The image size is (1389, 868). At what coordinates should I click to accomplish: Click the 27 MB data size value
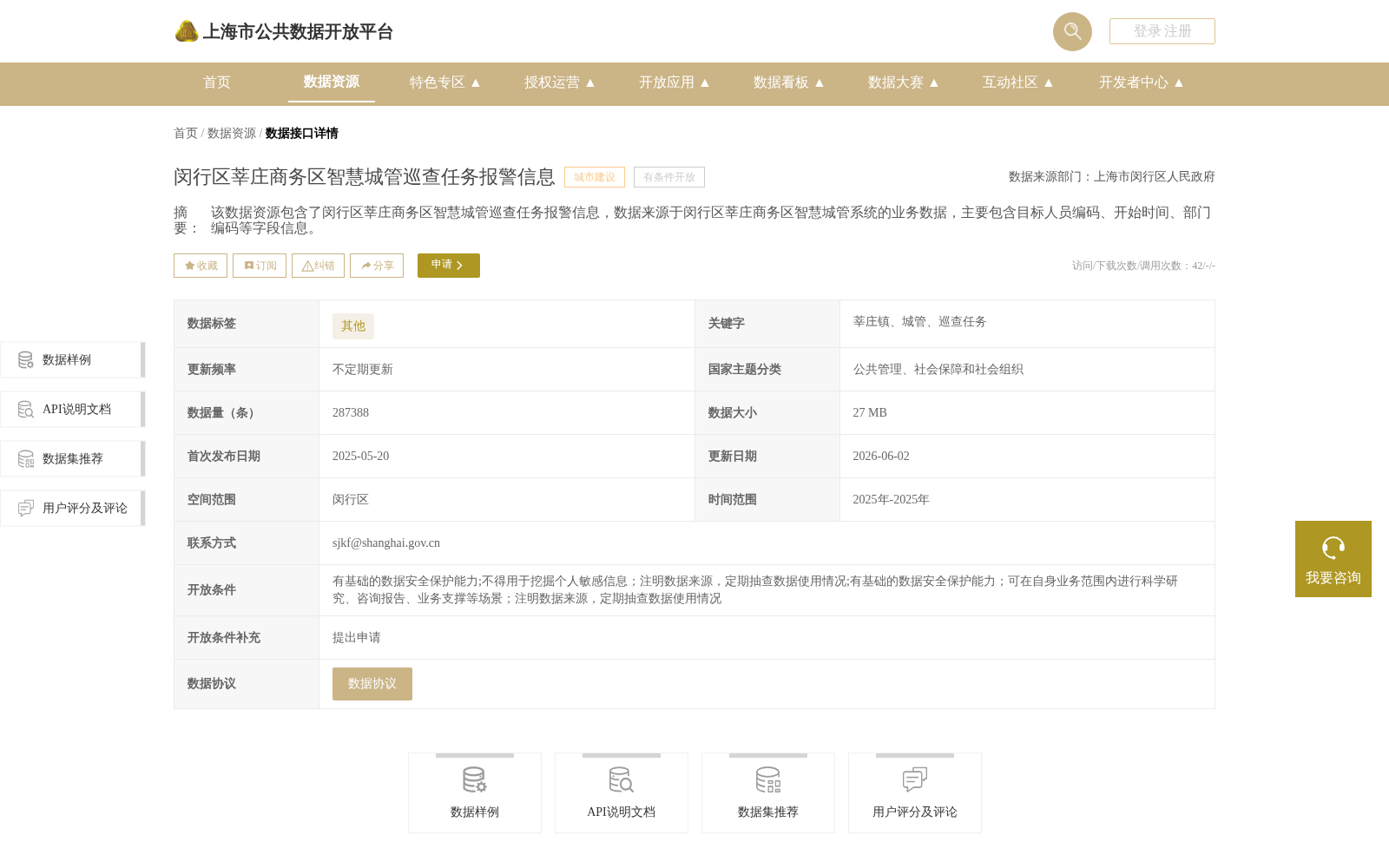pyautogui.click(x=870, y=413)
